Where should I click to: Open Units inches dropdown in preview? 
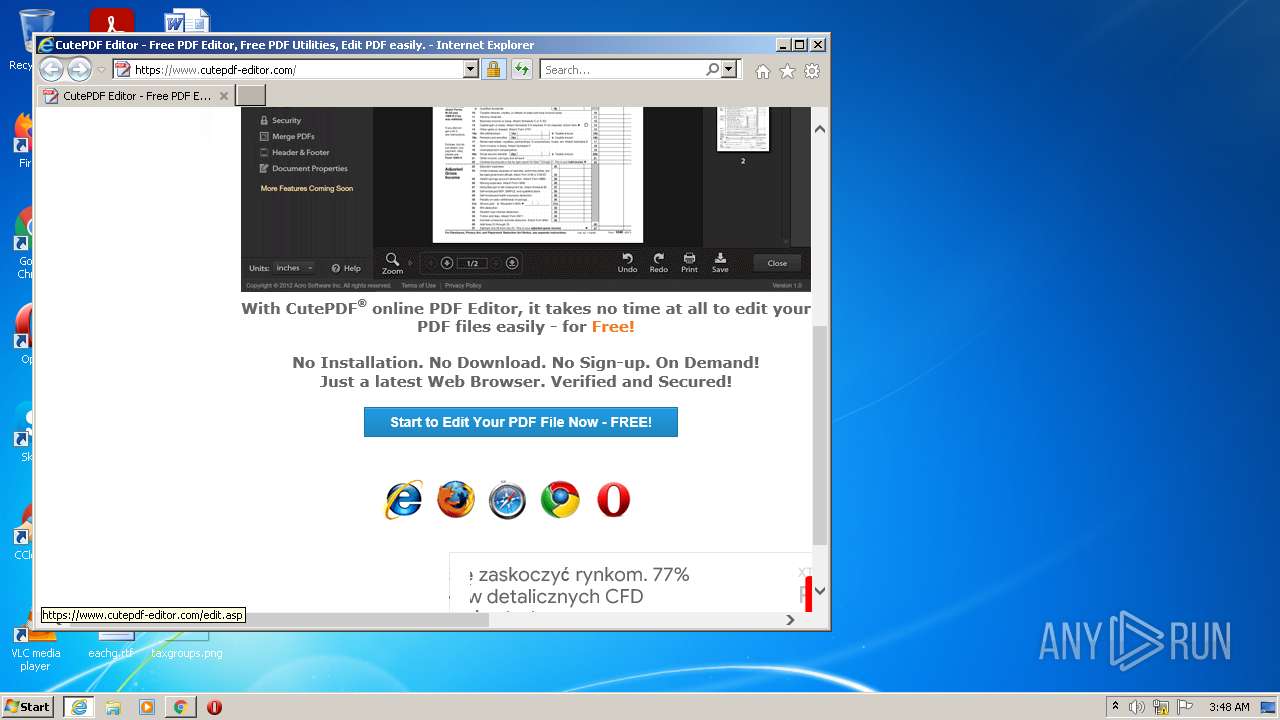tap(295, 268)
